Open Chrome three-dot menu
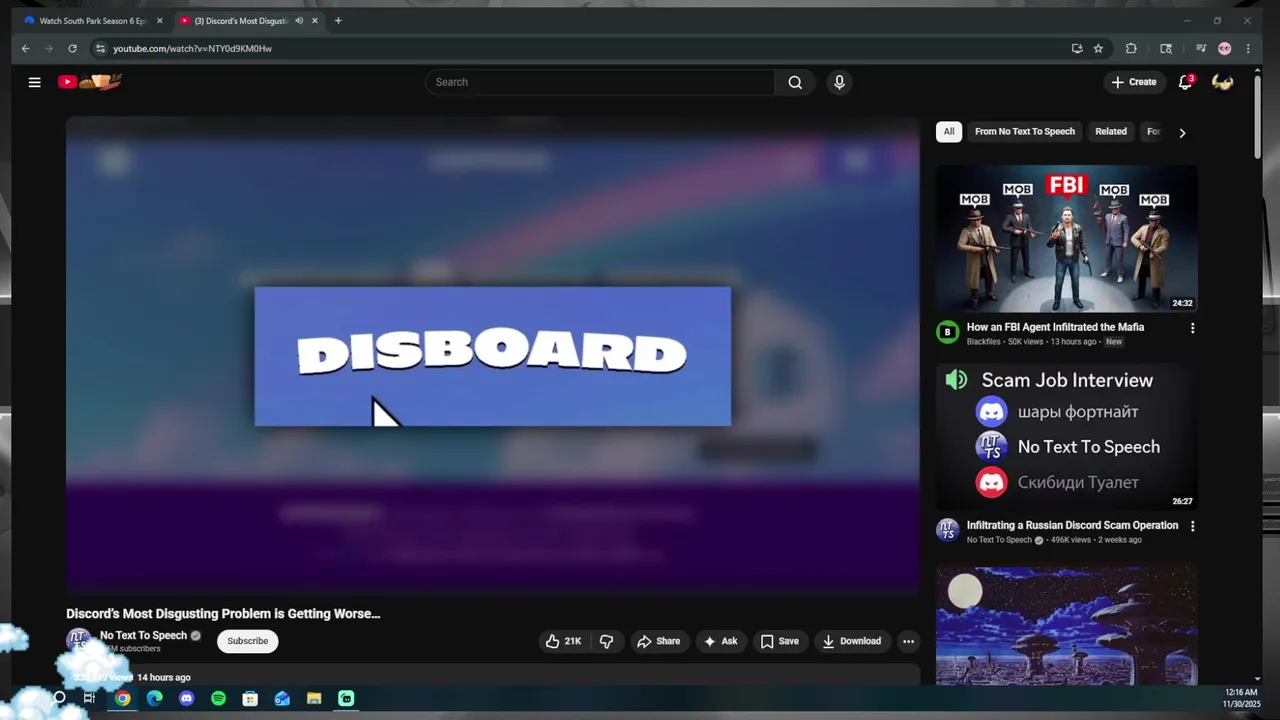The image size is (1280, 720). click(1247, 48)
